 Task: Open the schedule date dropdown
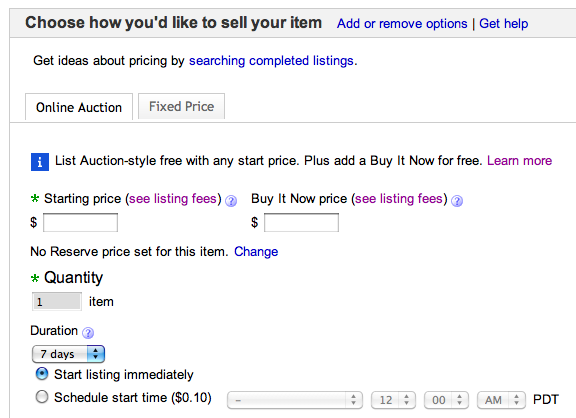(x=295, y=400)
